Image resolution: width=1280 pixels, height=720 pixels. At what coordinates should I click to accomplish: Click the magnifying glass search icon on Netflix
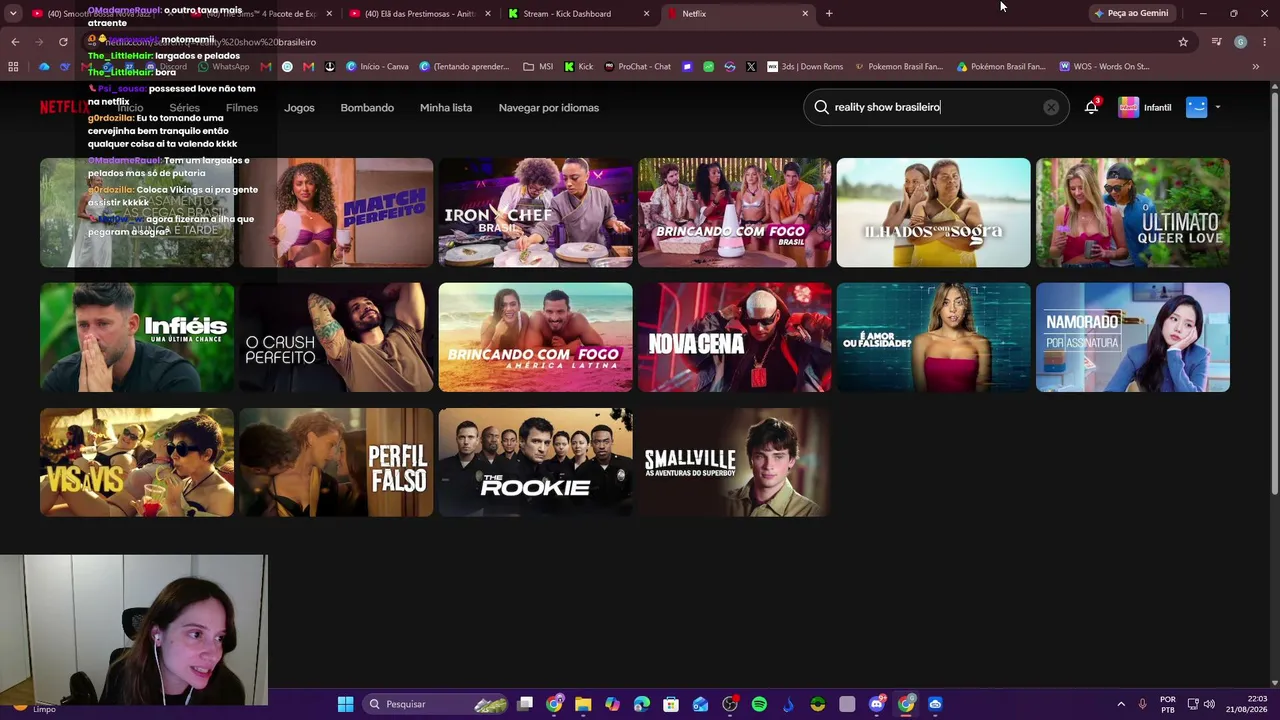[x=821, y=107]
